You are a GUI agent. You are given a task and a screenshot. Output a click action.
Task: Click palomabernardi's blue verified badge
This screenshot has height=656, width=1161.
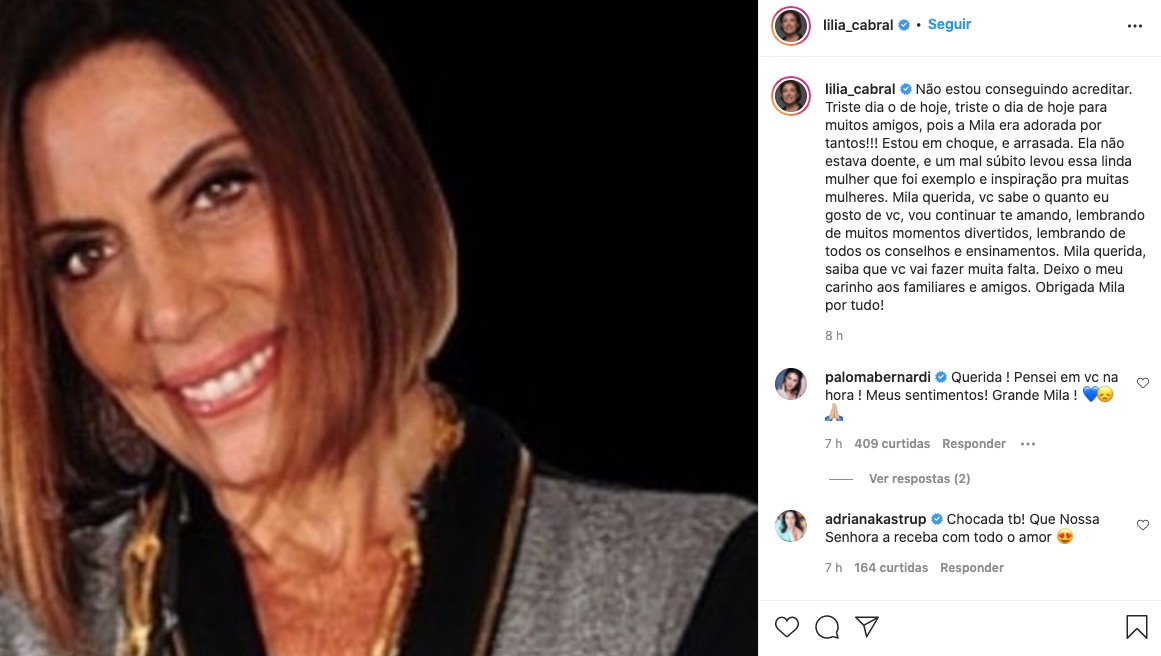(938, 377)
